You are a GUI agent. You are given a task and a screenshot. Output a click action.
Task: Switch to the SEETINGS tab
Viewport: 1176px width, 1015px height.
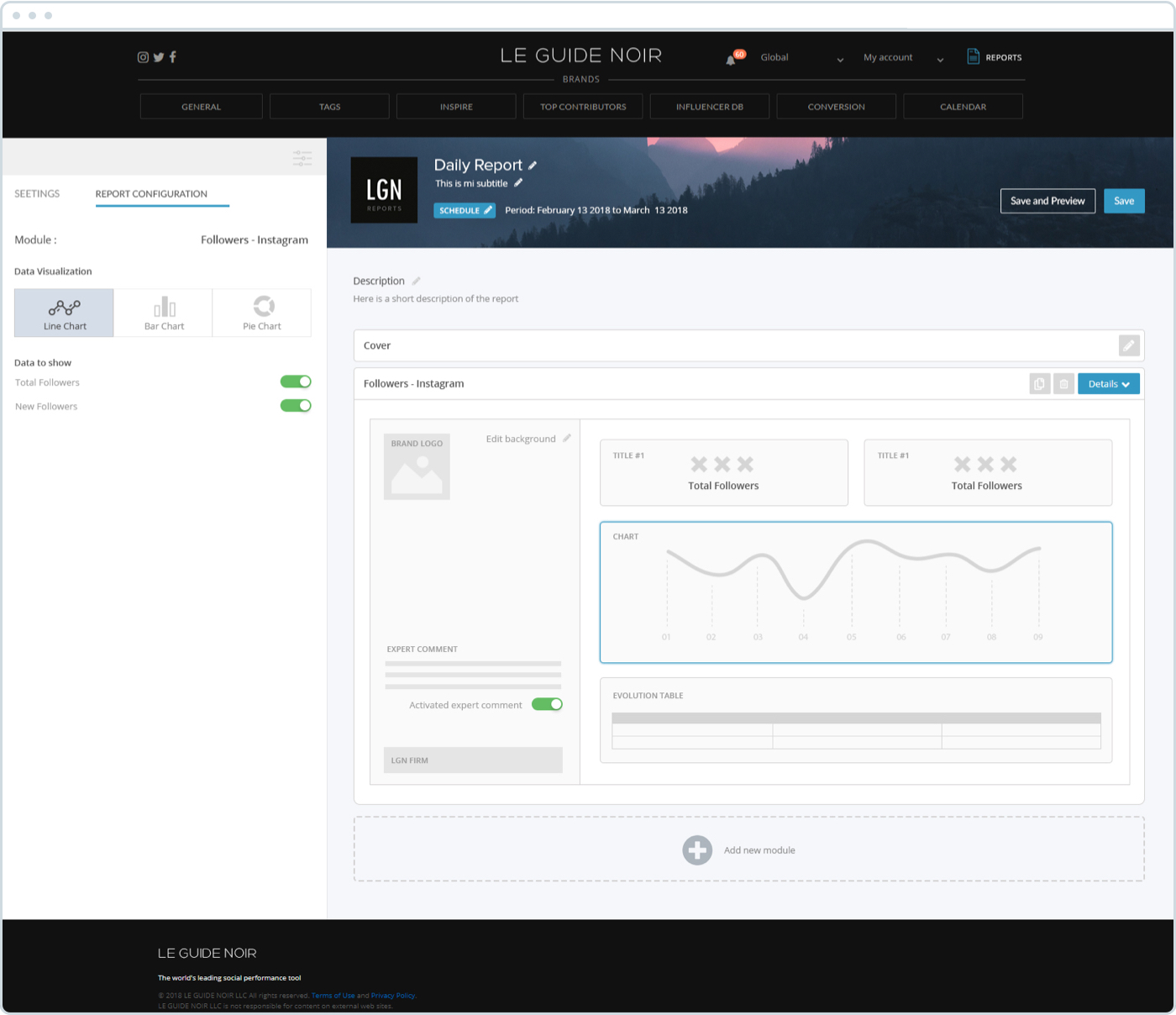[x=37, y=194]
